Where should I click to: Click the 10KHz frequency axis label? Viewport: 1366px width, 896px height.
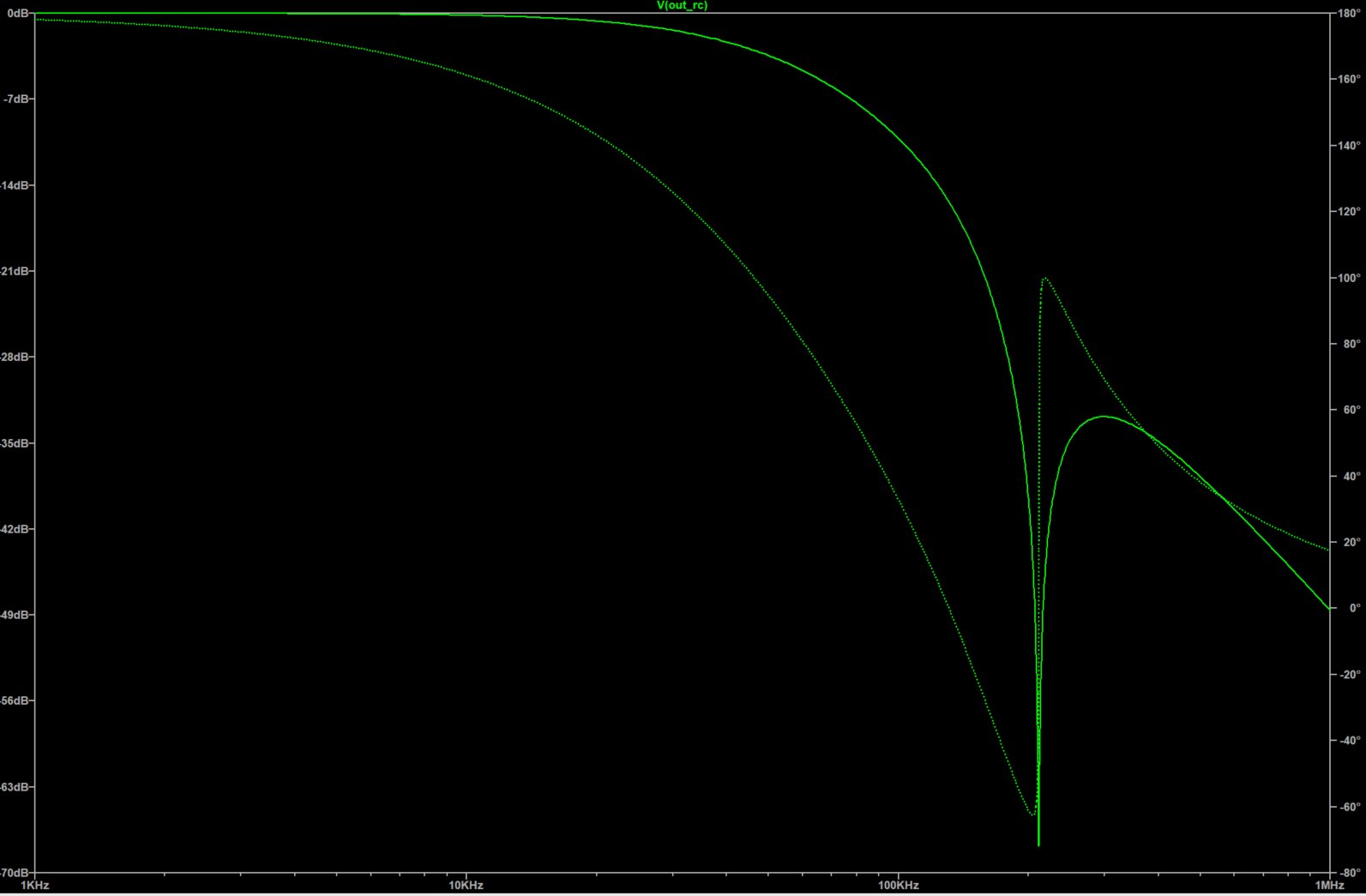point(466,885)
